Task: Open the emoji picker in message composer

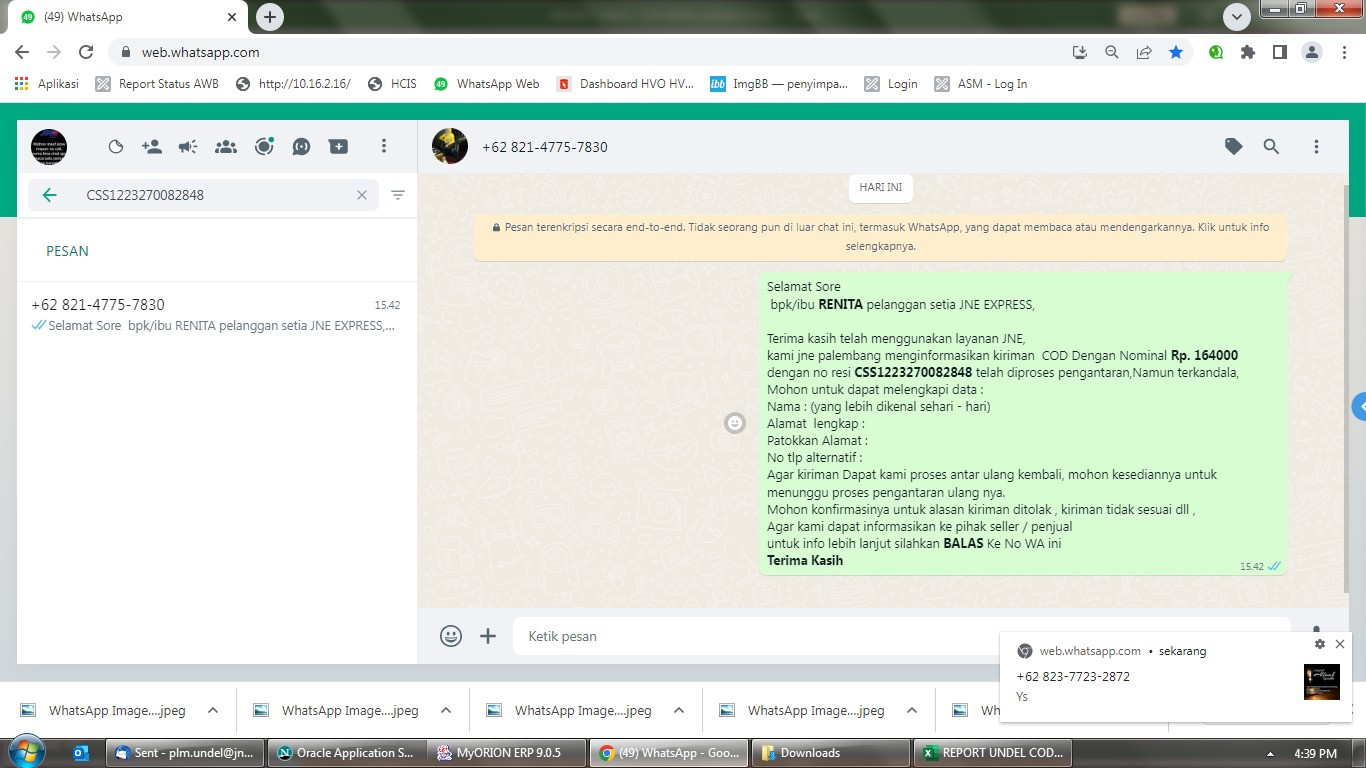Action: 451,636
